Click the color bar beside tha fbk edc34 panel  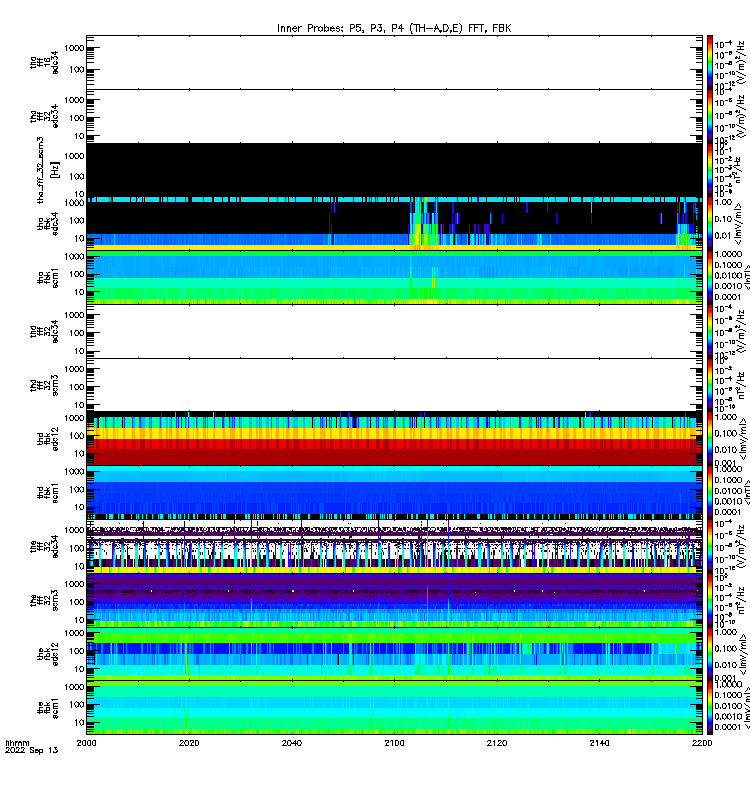pos(710,224)
